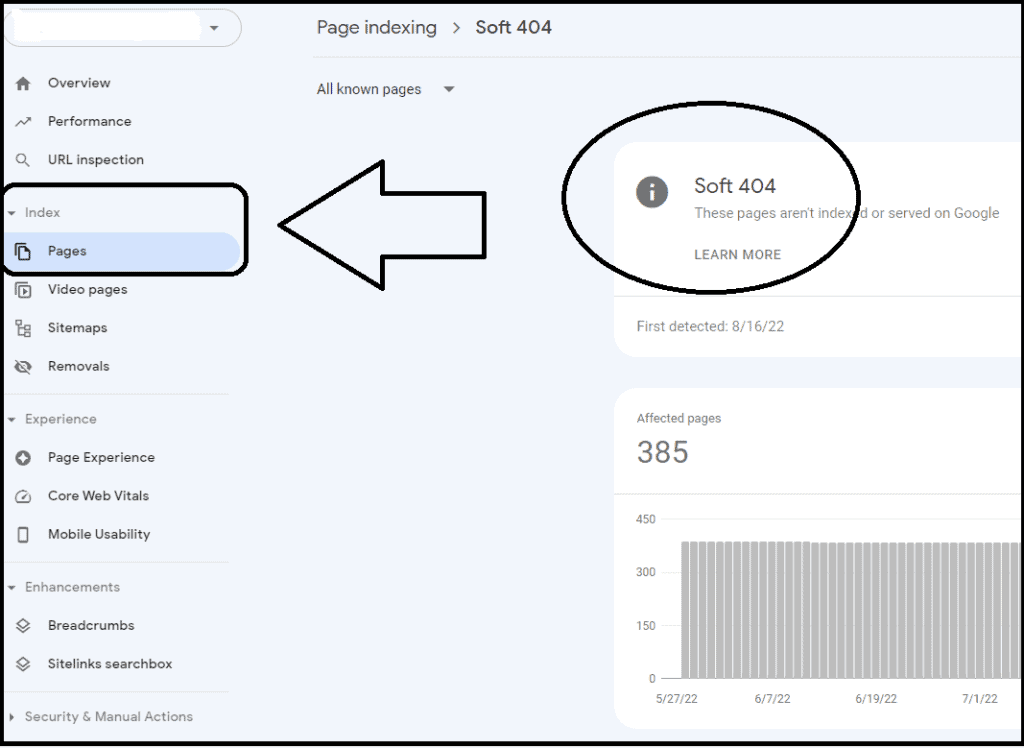Click the Performance trend icon

tap(23, 122)
